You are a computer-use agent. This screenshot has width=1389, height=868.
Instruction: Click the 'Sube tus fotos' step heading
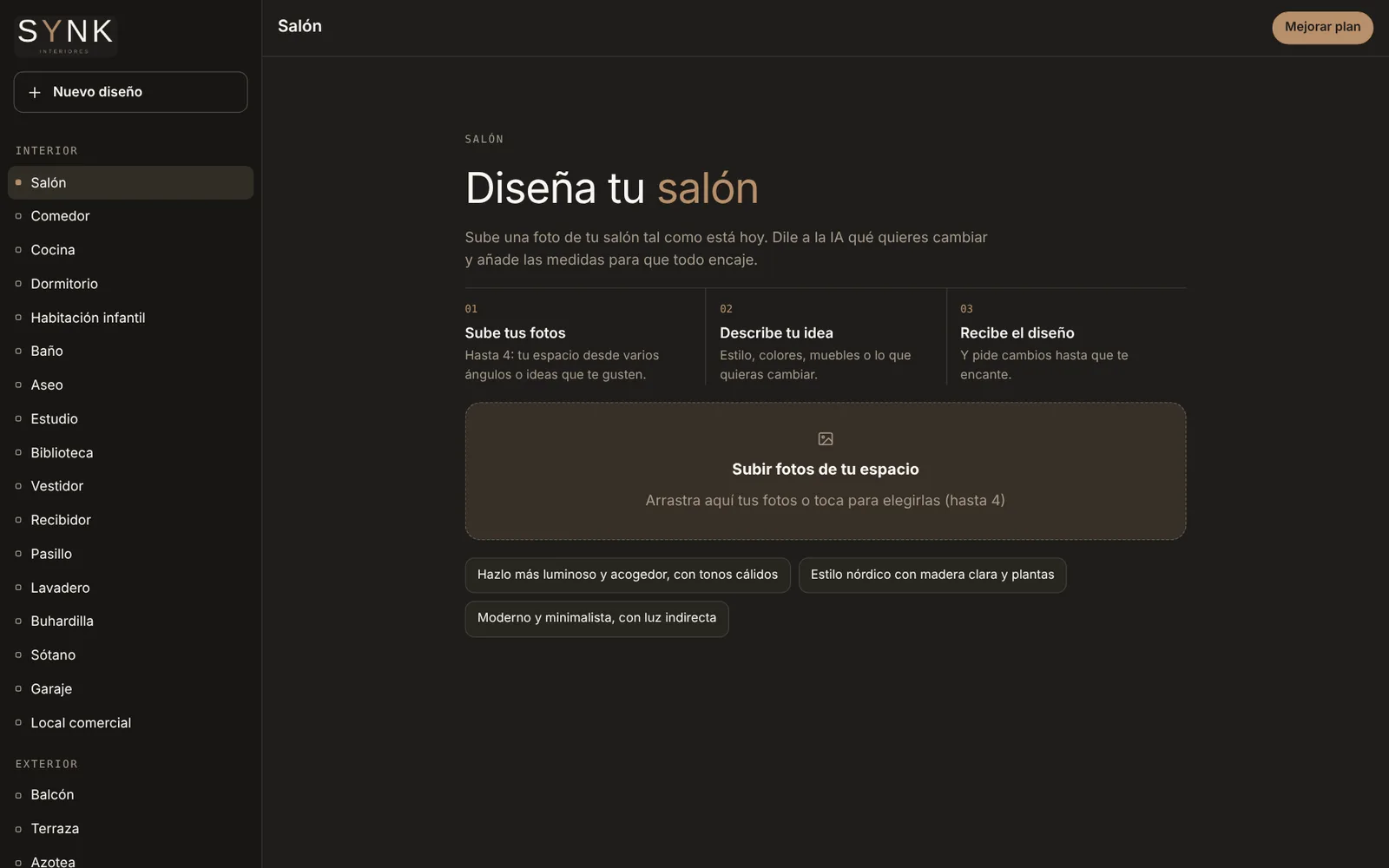coord(515,333)
